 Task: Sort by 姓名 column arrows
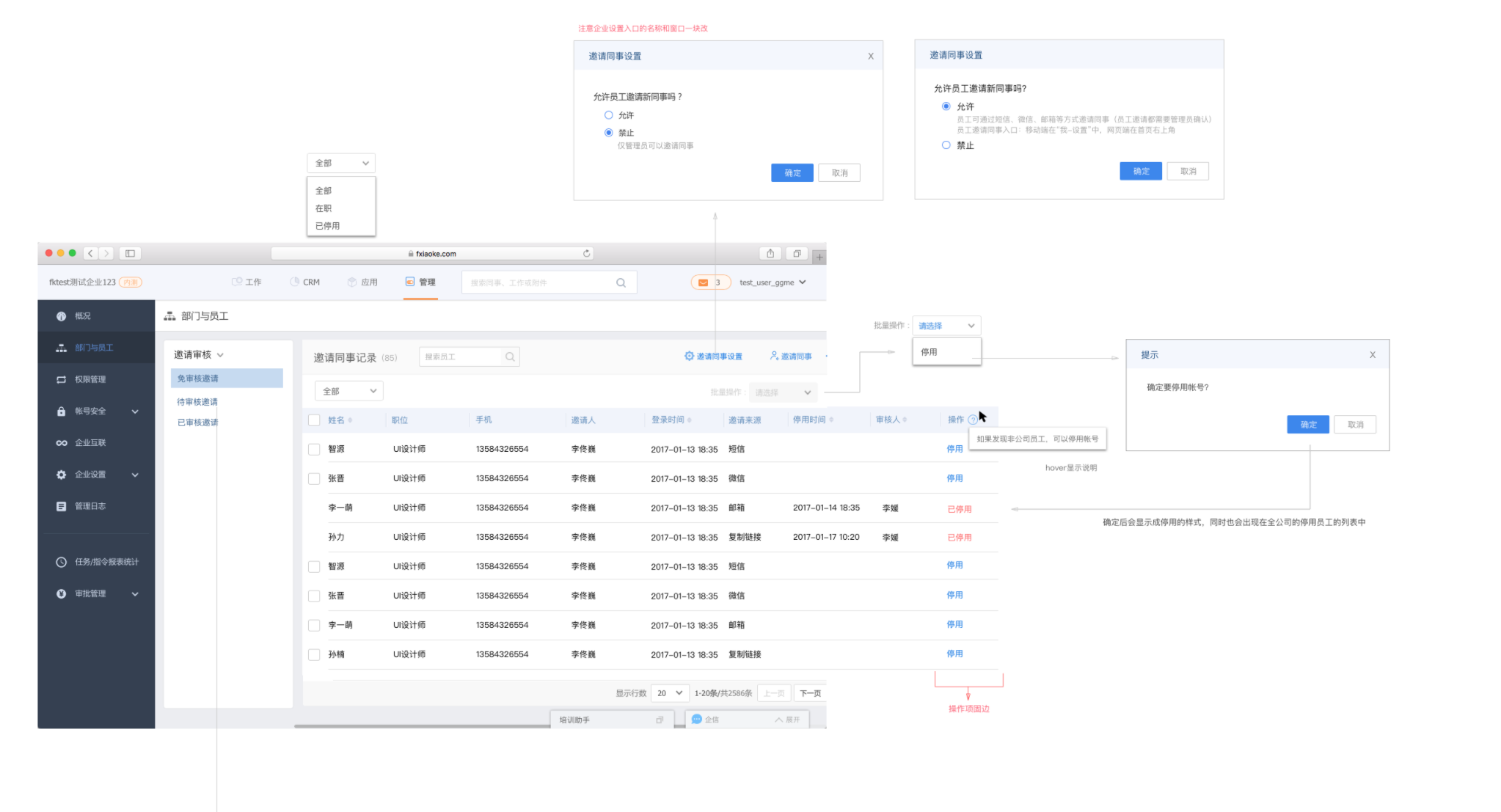(350, 420)
